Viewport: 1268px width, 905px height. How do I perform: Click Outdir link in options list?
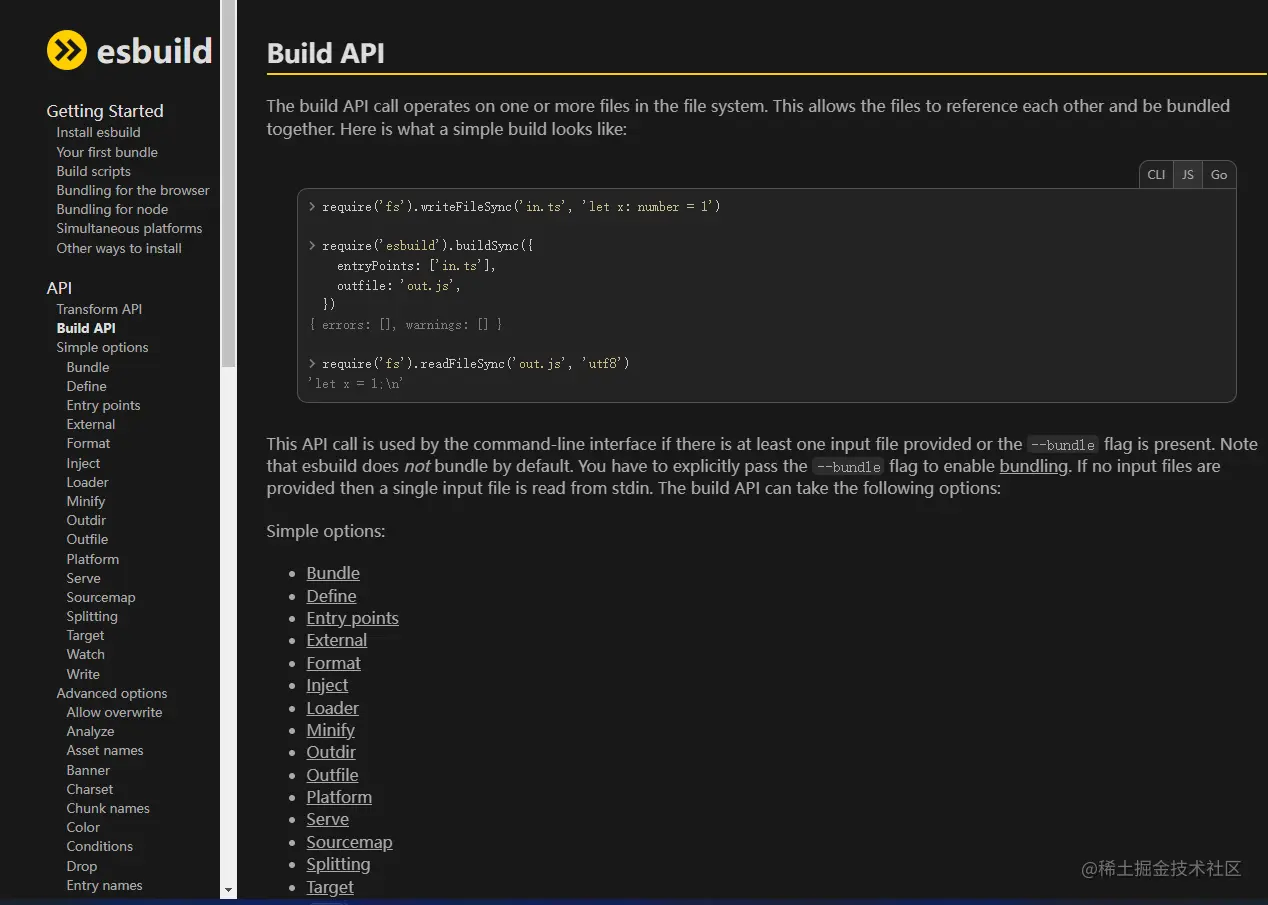pos(331,752)
